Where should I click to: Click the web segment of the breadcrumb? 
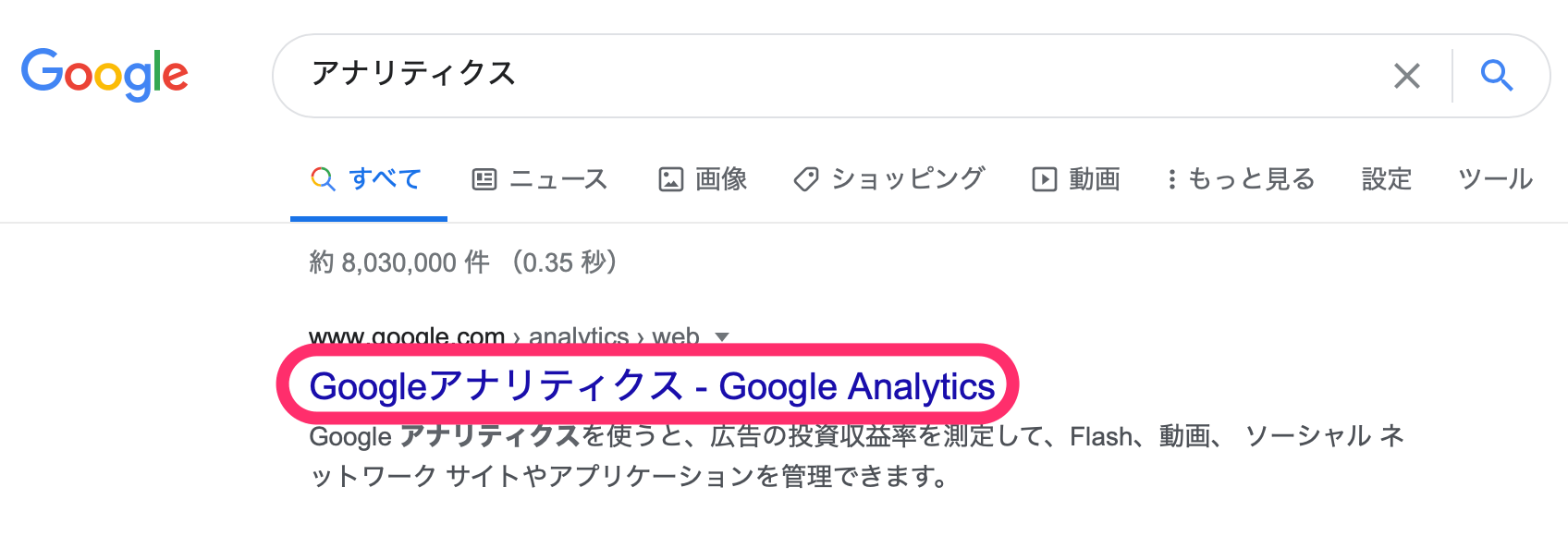point(675,337)
